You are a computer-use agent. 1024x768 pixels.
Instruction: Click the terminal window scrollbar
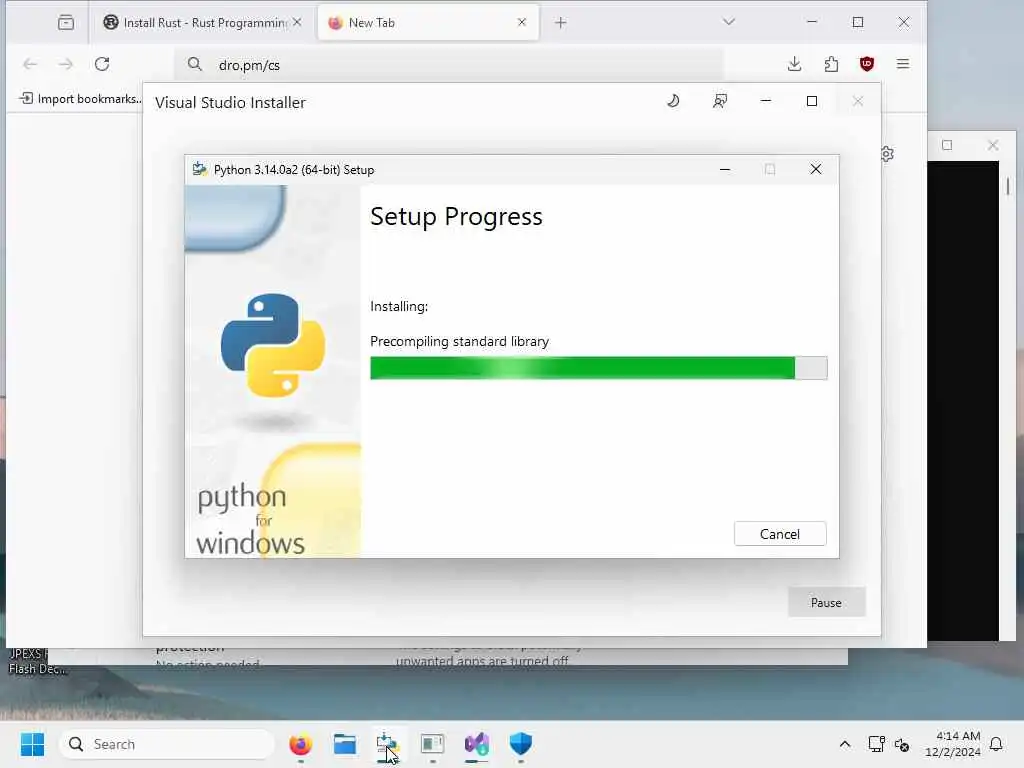1008,187
